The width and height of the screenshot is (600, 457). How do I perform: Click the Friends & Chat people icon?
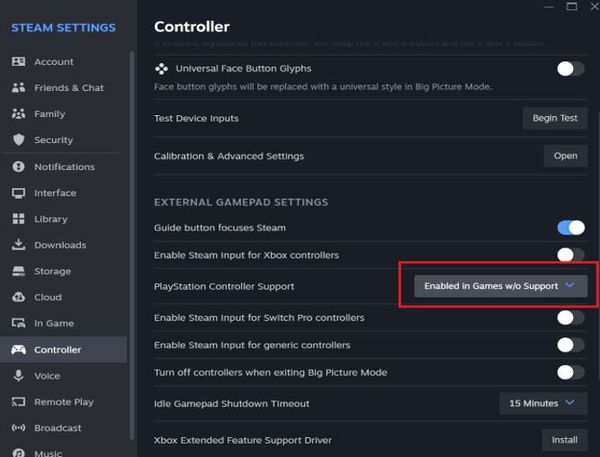[18, 88]
